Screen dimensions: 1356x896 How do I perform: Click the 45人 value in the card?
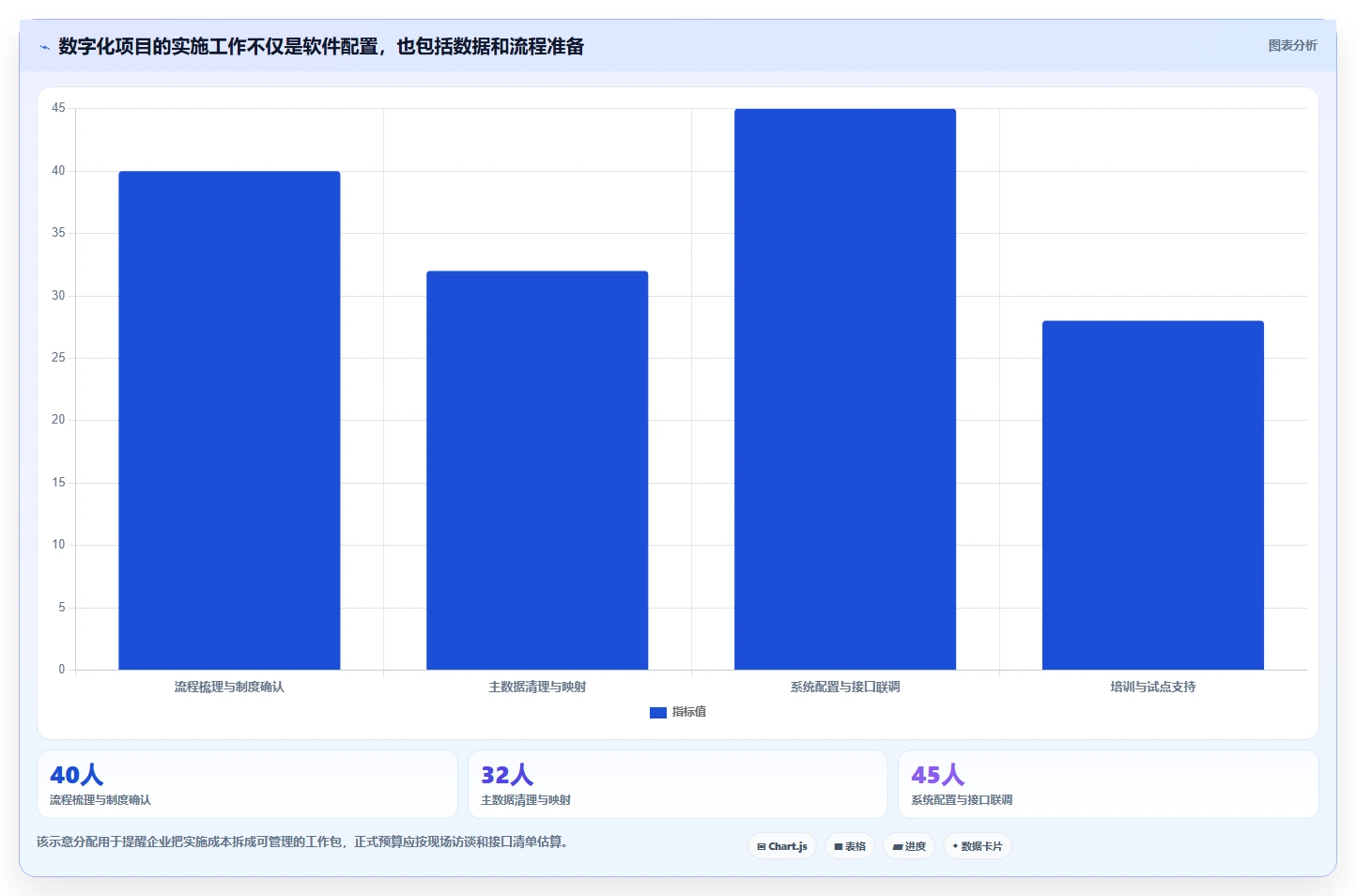[937, 775]
